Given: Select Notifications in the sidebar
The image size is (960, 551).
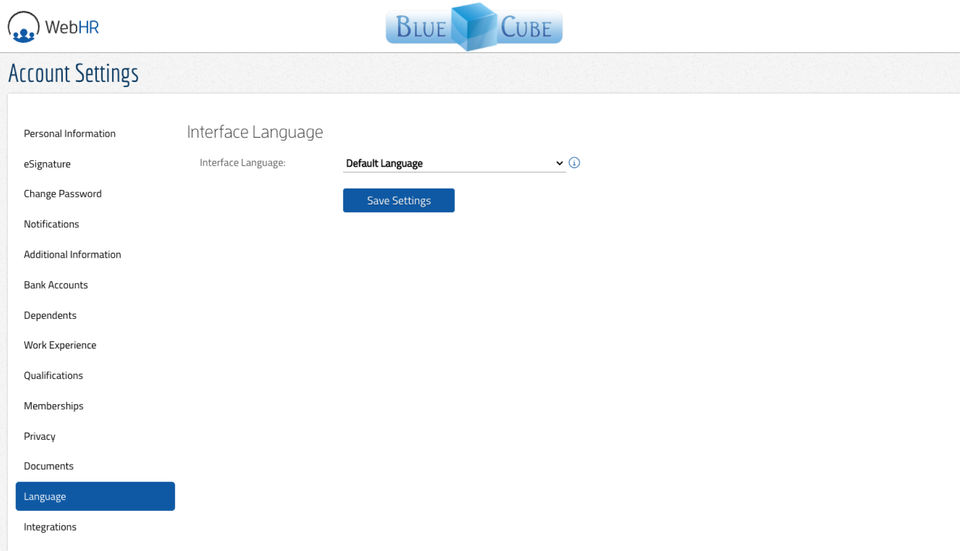Looking at the screenshot, I should (x=51, y=224).
